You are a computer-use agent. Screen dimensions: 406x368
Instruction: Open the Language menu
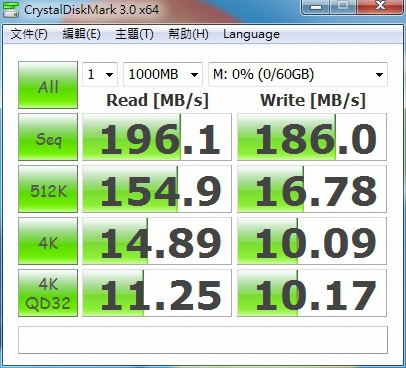coord(251,34)
